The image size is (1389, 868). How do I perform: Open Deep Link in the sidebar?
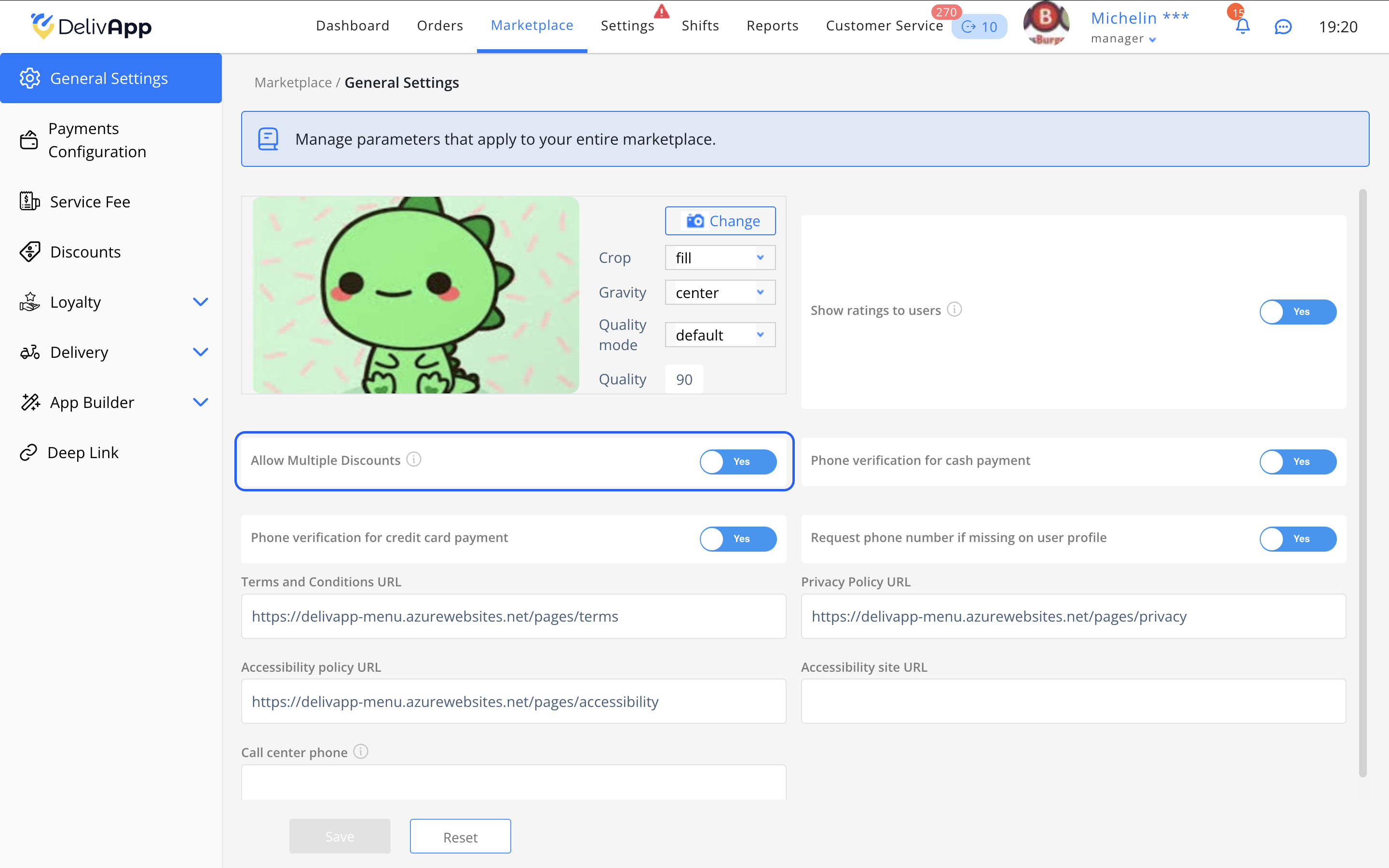click(82, 452)
